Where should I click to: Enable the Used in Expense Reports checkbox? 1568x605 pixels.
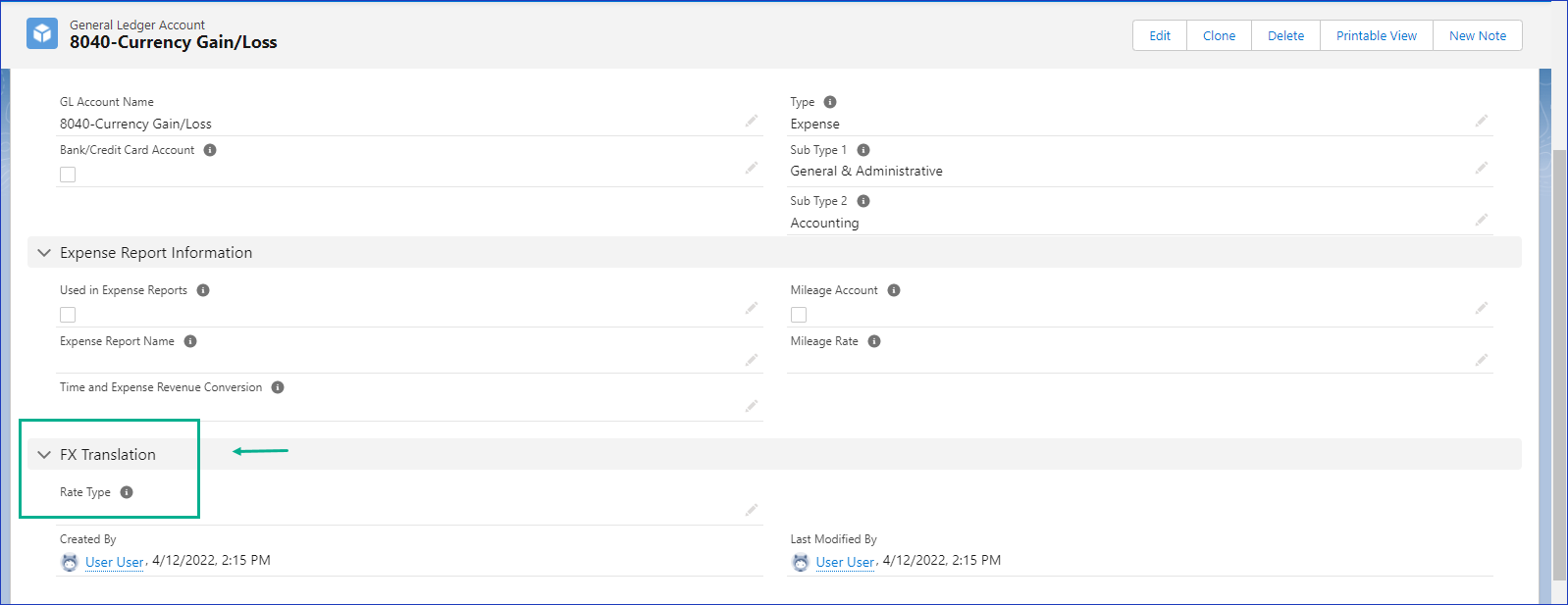68,315
